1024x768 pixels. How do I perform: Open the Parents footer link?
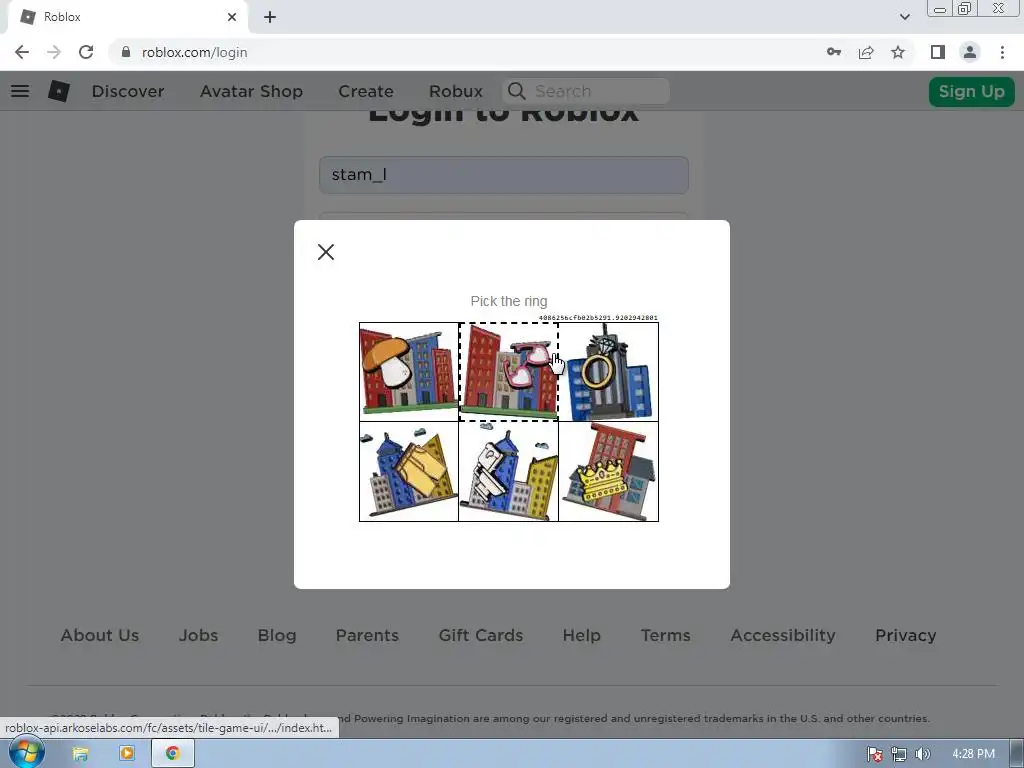click(367, 635)
